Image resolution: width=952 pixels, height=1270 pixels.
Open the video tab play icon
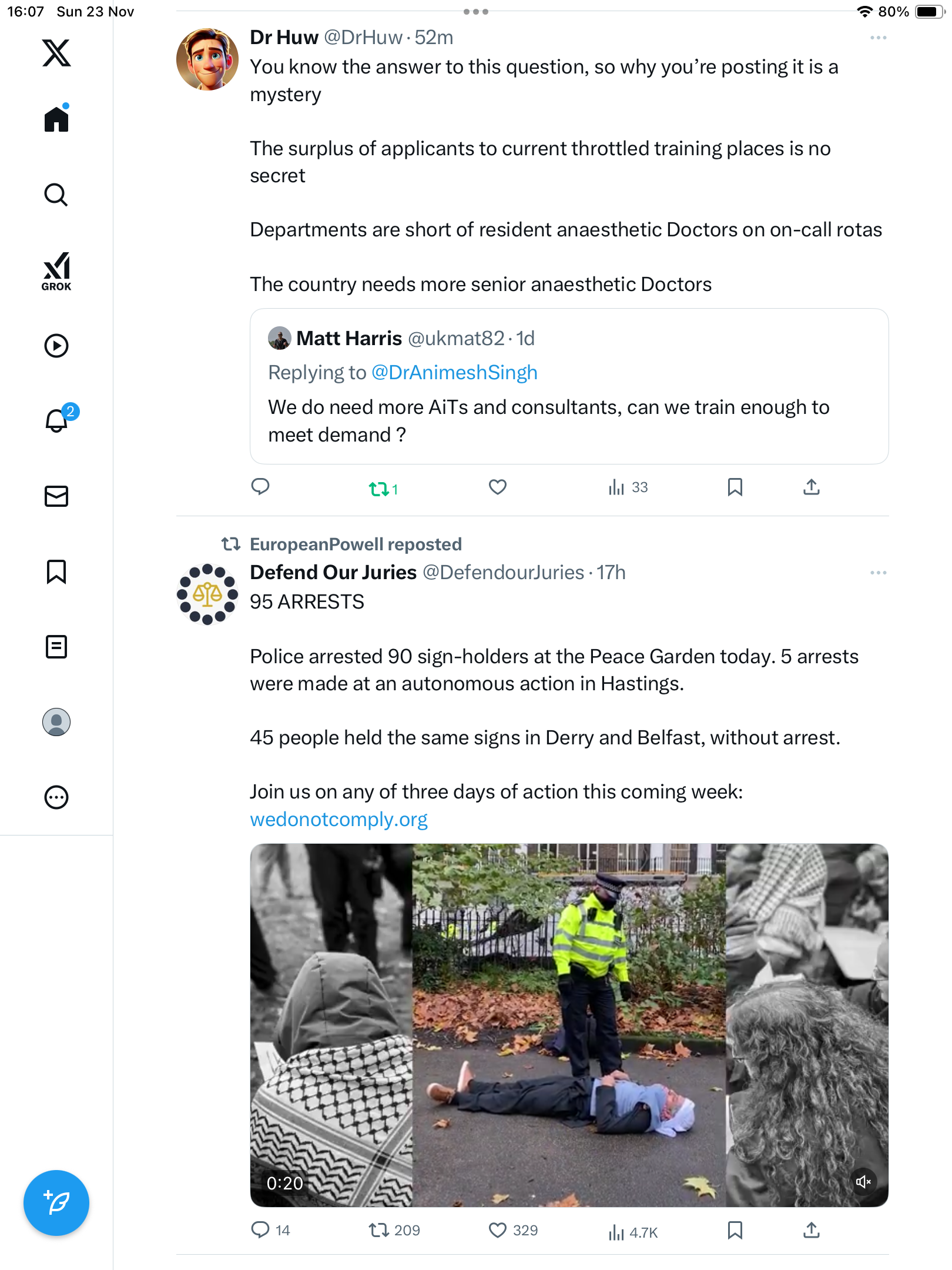(56, 346)
